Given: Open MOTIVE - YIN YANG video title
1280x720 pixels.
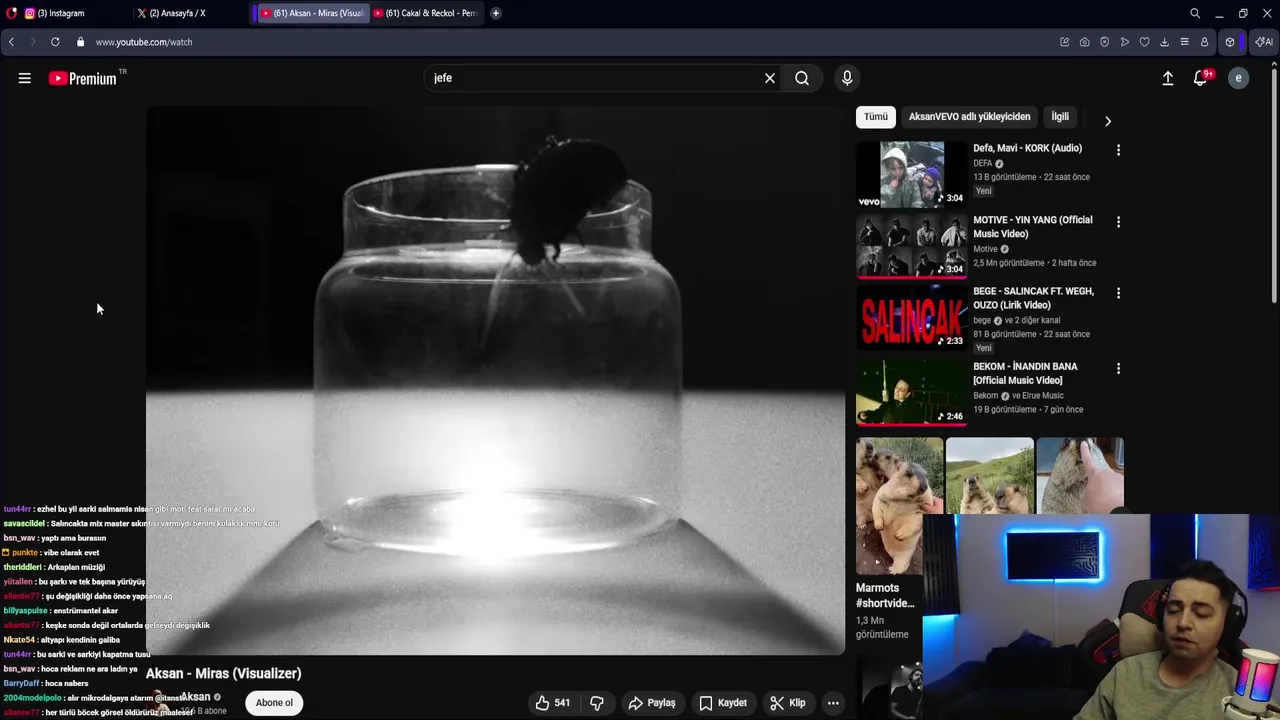Looking at the screenshot, I should tap(1032, 227).
